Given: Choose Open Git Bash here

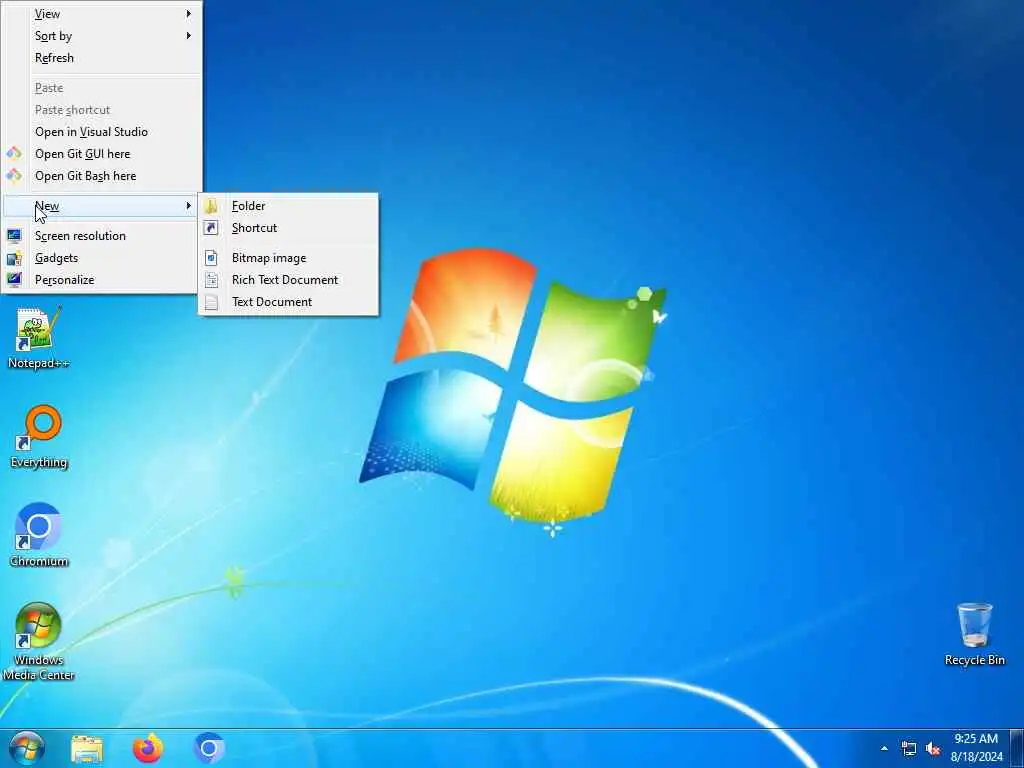Looking at the screenshot, I should pyautogui.click(x=101, y=176).
